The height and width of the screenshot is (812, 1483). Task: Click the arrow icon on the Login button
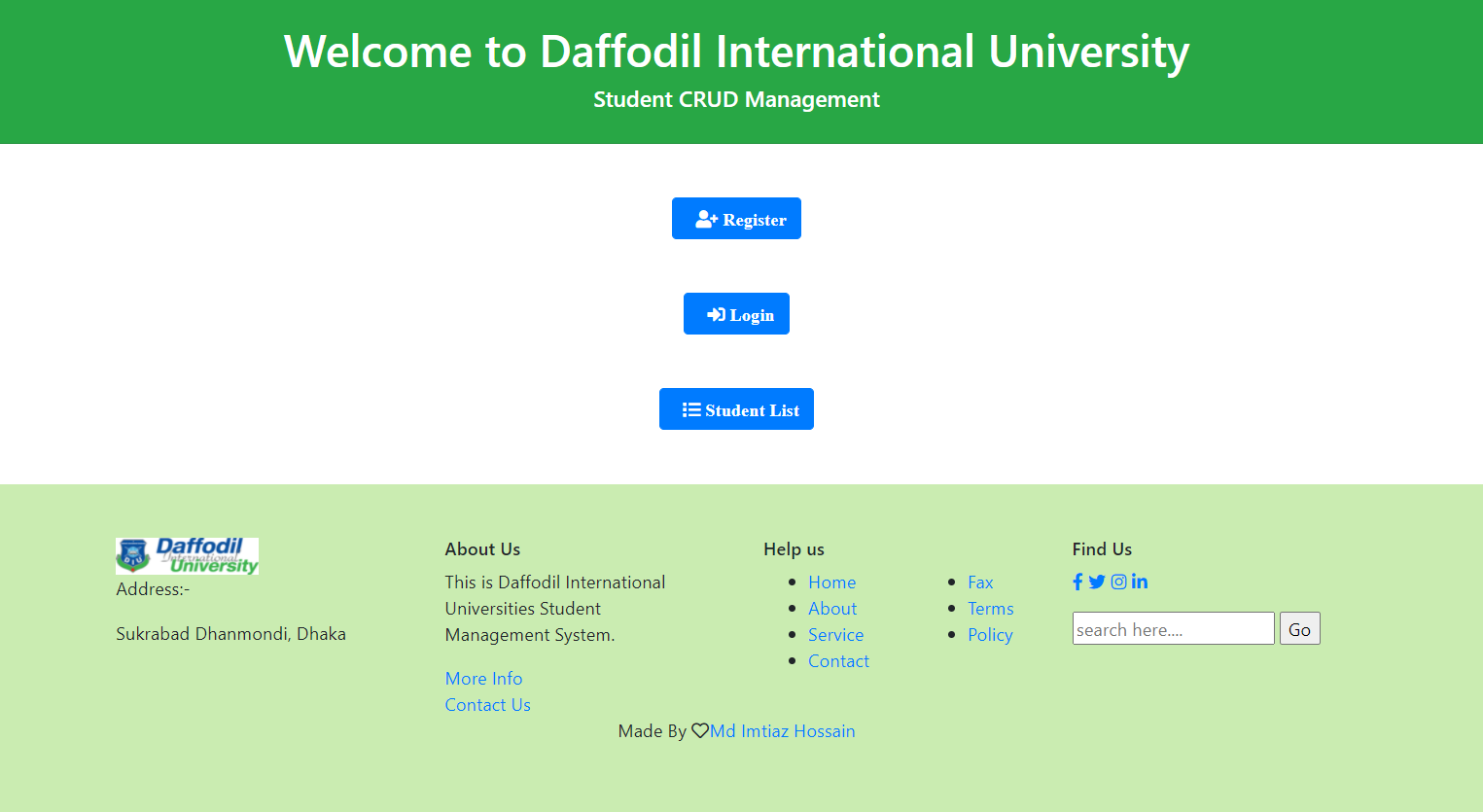(x=716, y=313)
